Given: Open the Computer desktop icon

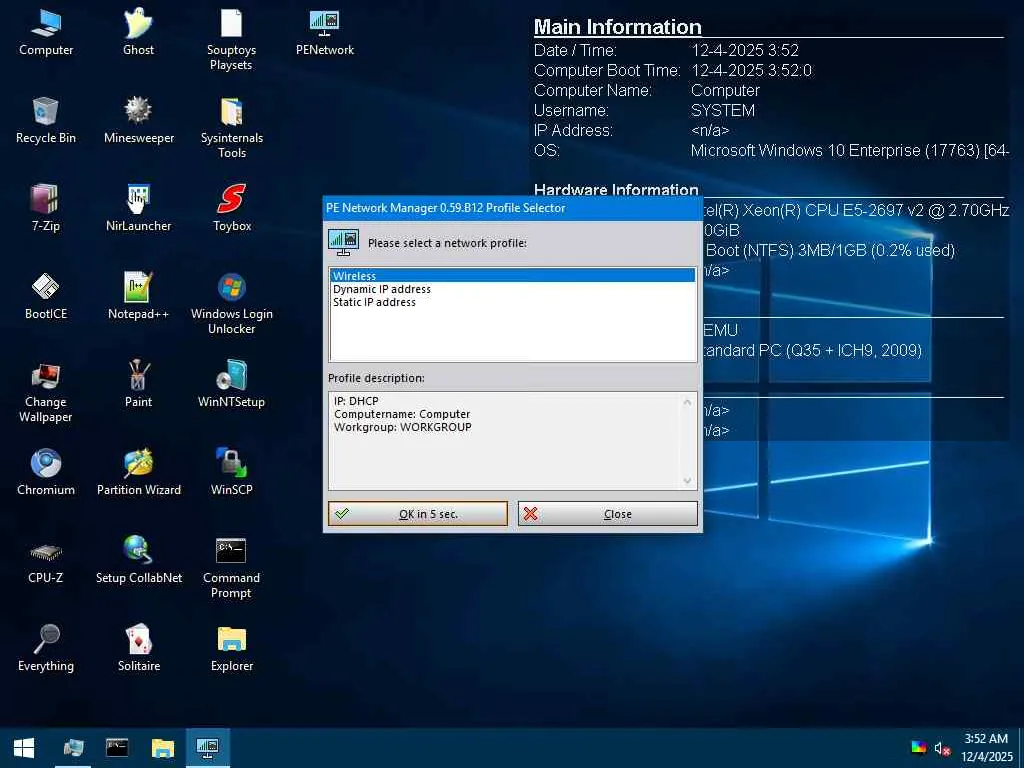Looking at the screenshot, I should coord(46,33).
